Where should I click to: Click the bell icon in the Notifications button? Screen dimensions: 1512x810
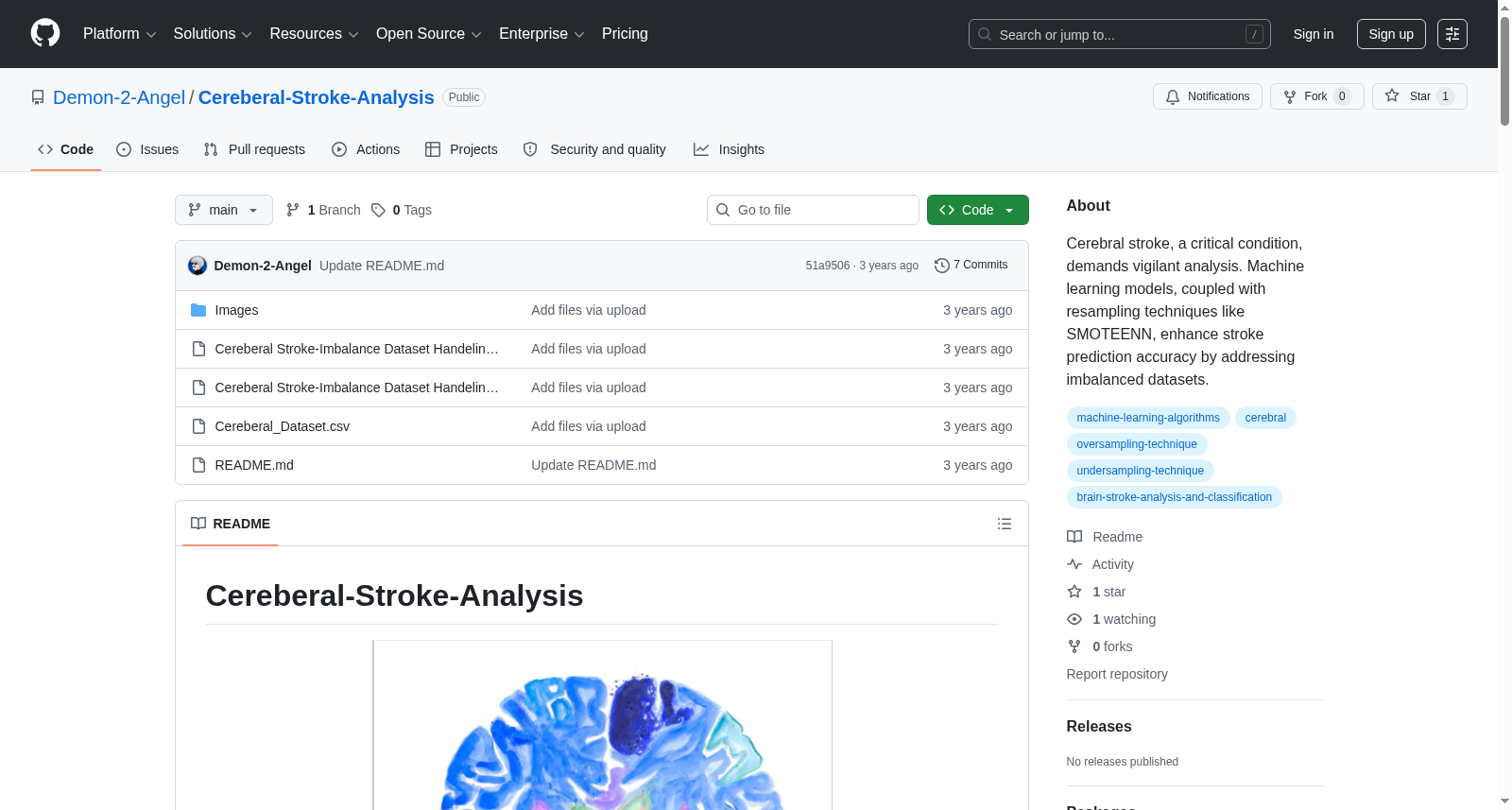coord(1173,96)
